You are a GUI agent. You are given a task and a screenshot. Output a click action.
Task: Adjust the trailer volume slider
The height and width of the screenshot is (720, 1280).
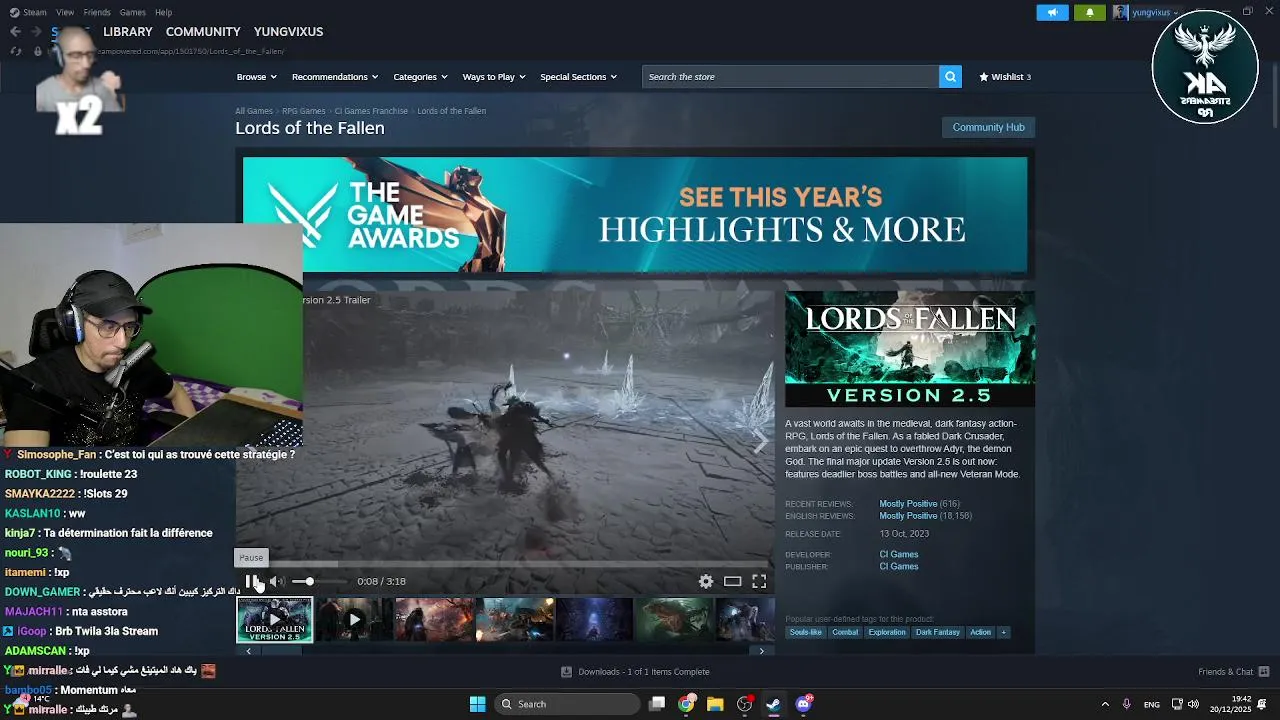318,581
